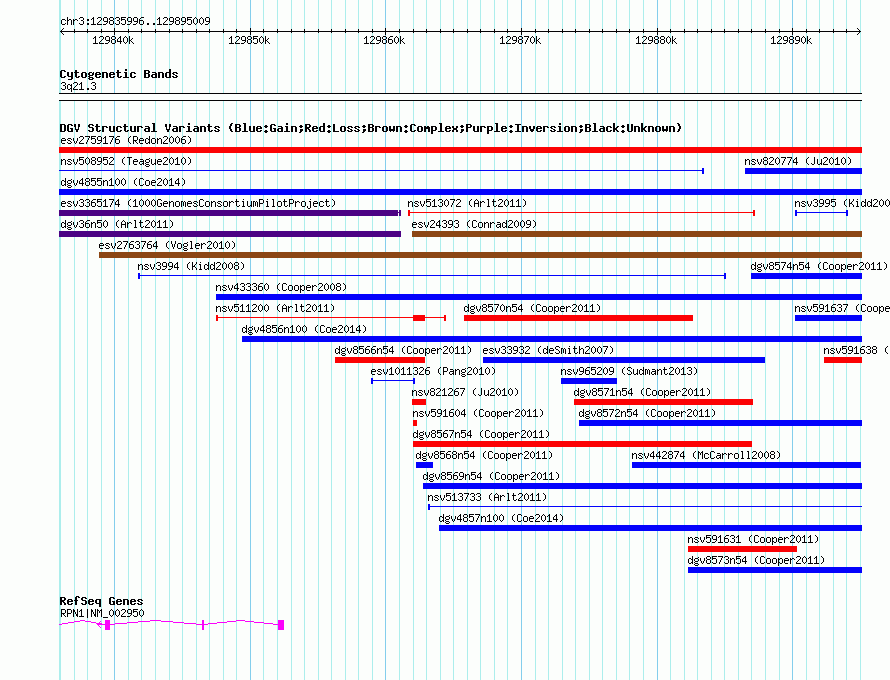Click nsv3995 (Kidd2008) variant label

click(842, 203)
